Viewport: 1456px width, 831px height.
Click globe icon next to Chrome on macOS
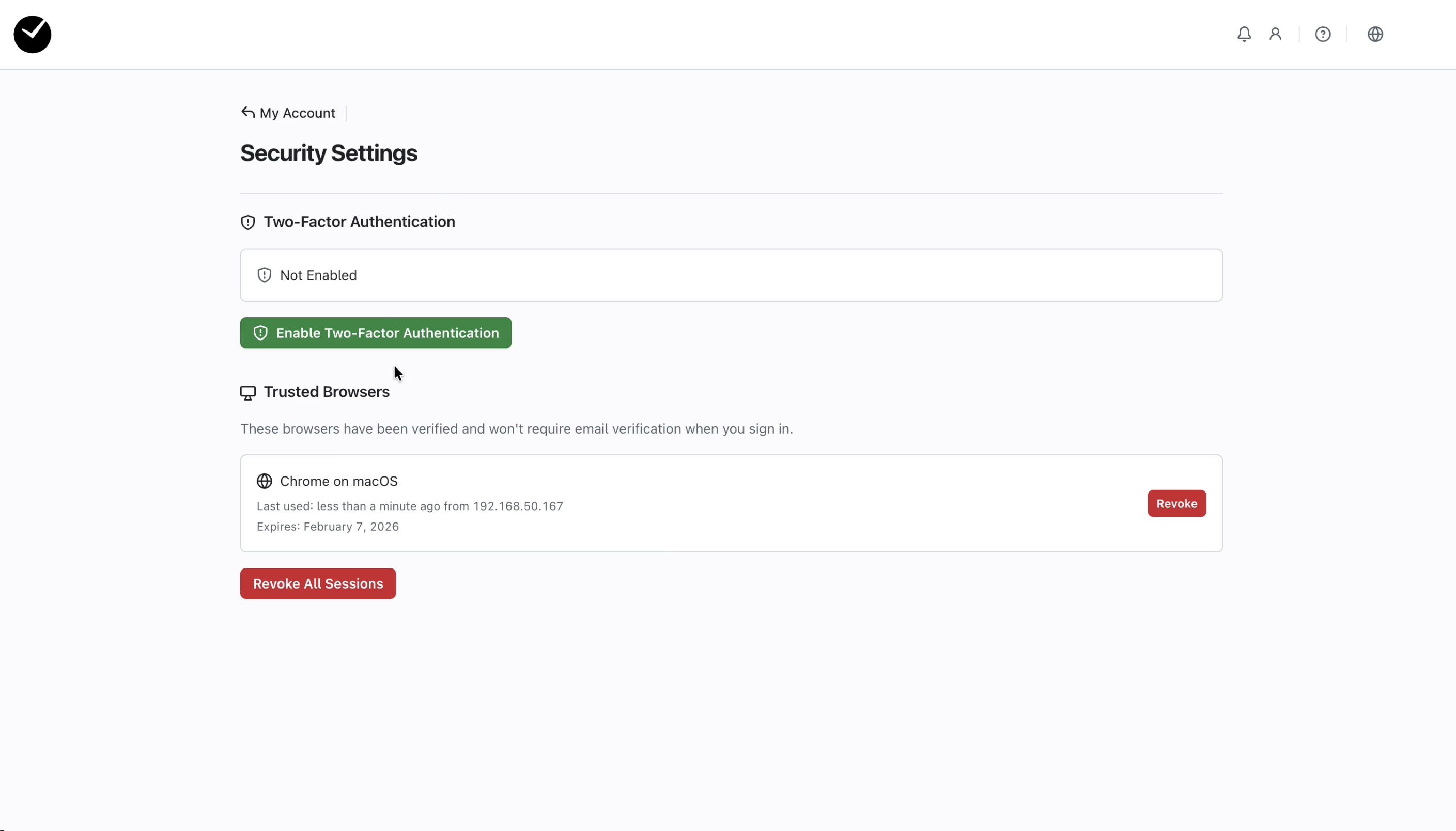coord(264,481)
